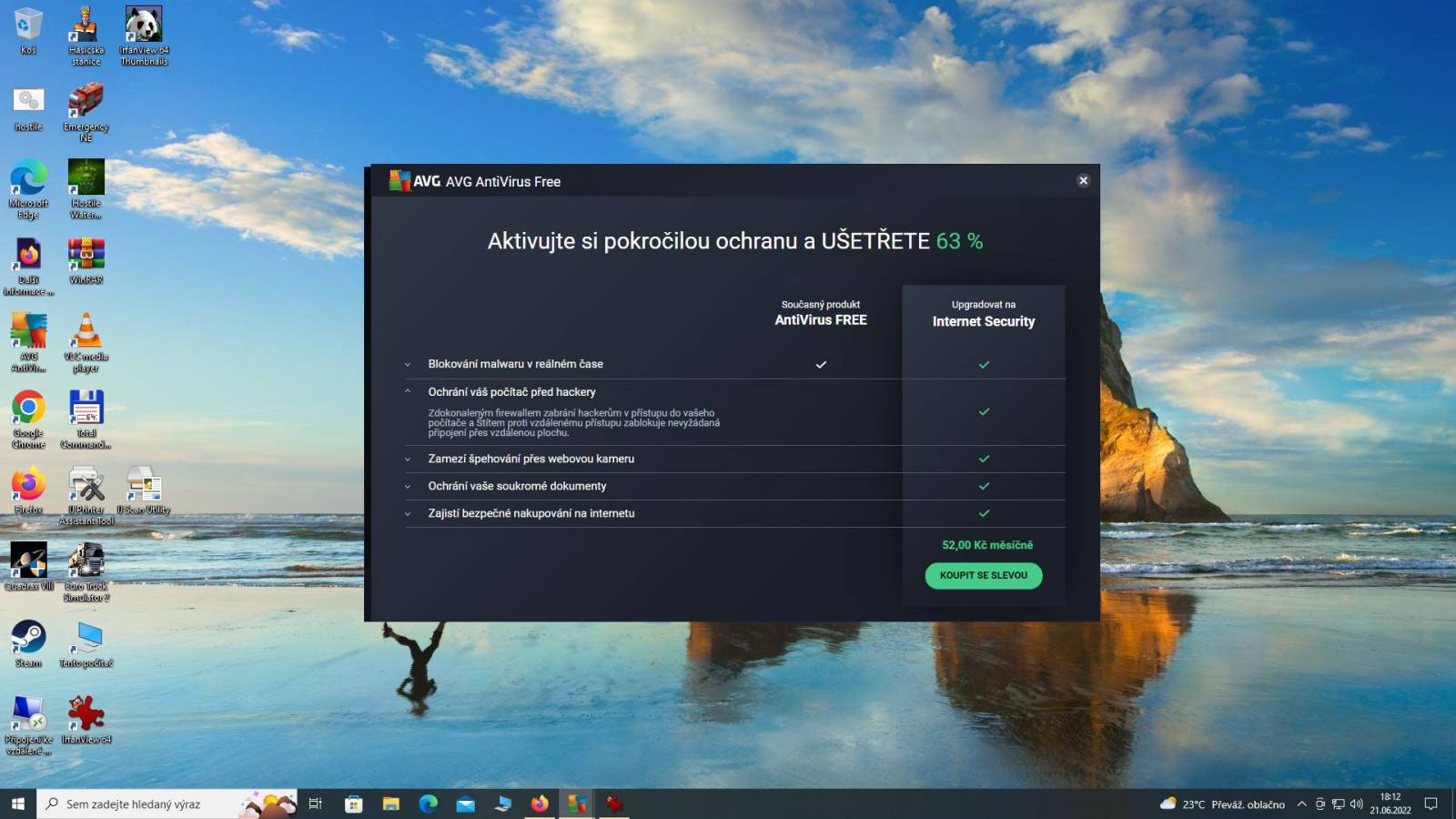Expand Blokování malwaru v reálném čase row

click(x=408, y=364)
